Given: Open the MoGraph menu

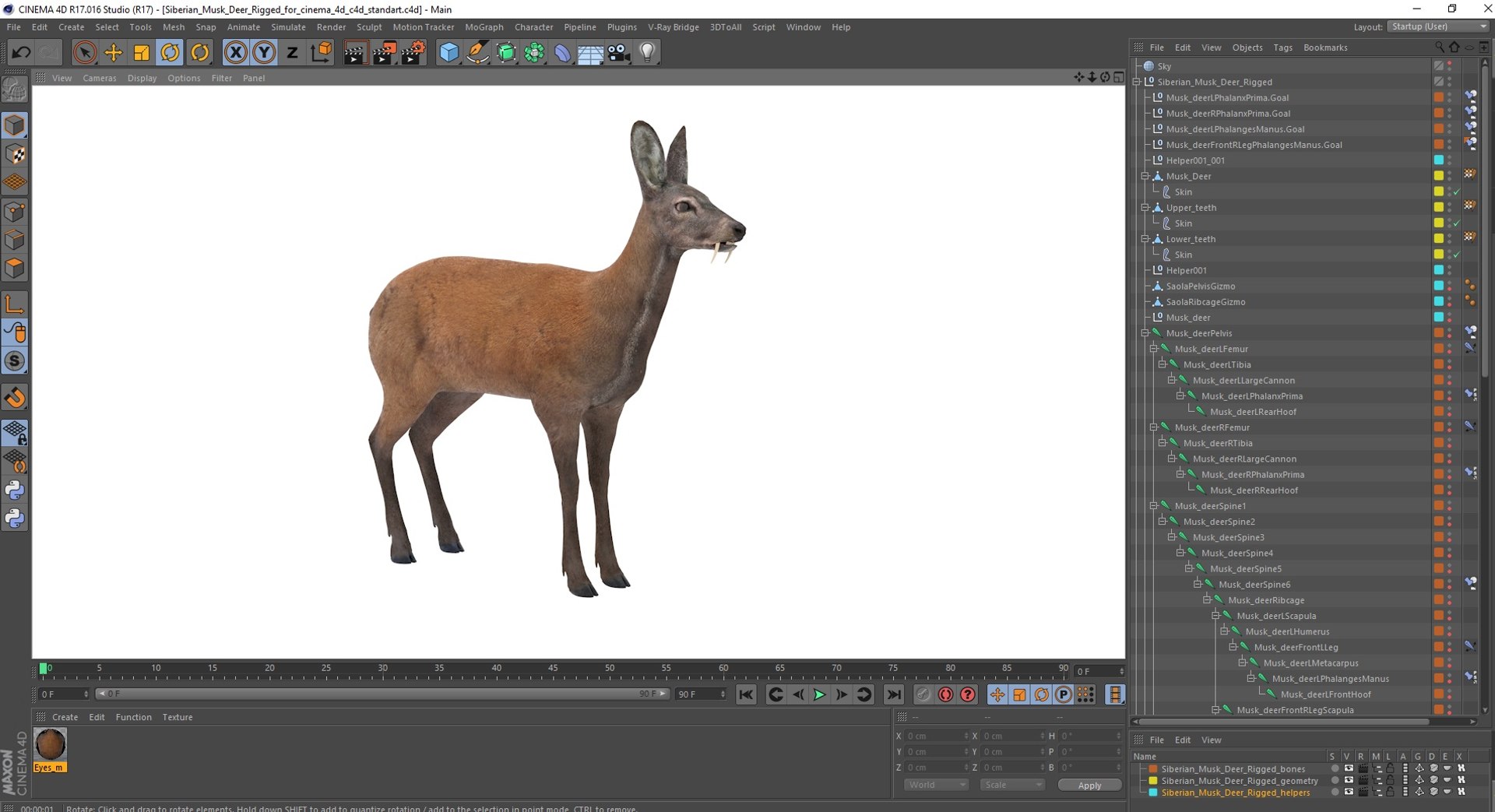Looking at the screenshot, I should 484,27.
